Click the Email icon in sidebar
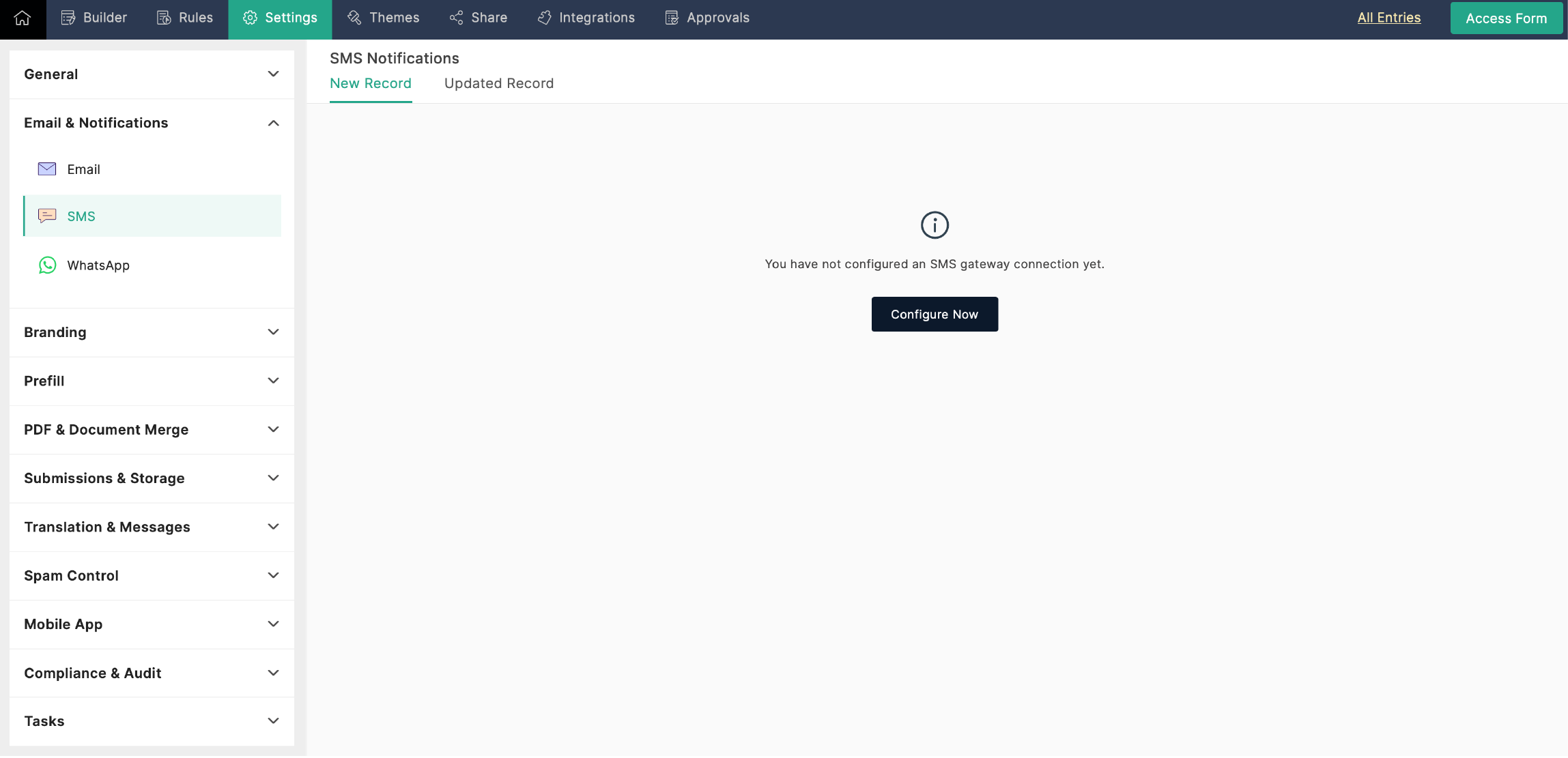1568x758 pixels. tap(47, 169)
